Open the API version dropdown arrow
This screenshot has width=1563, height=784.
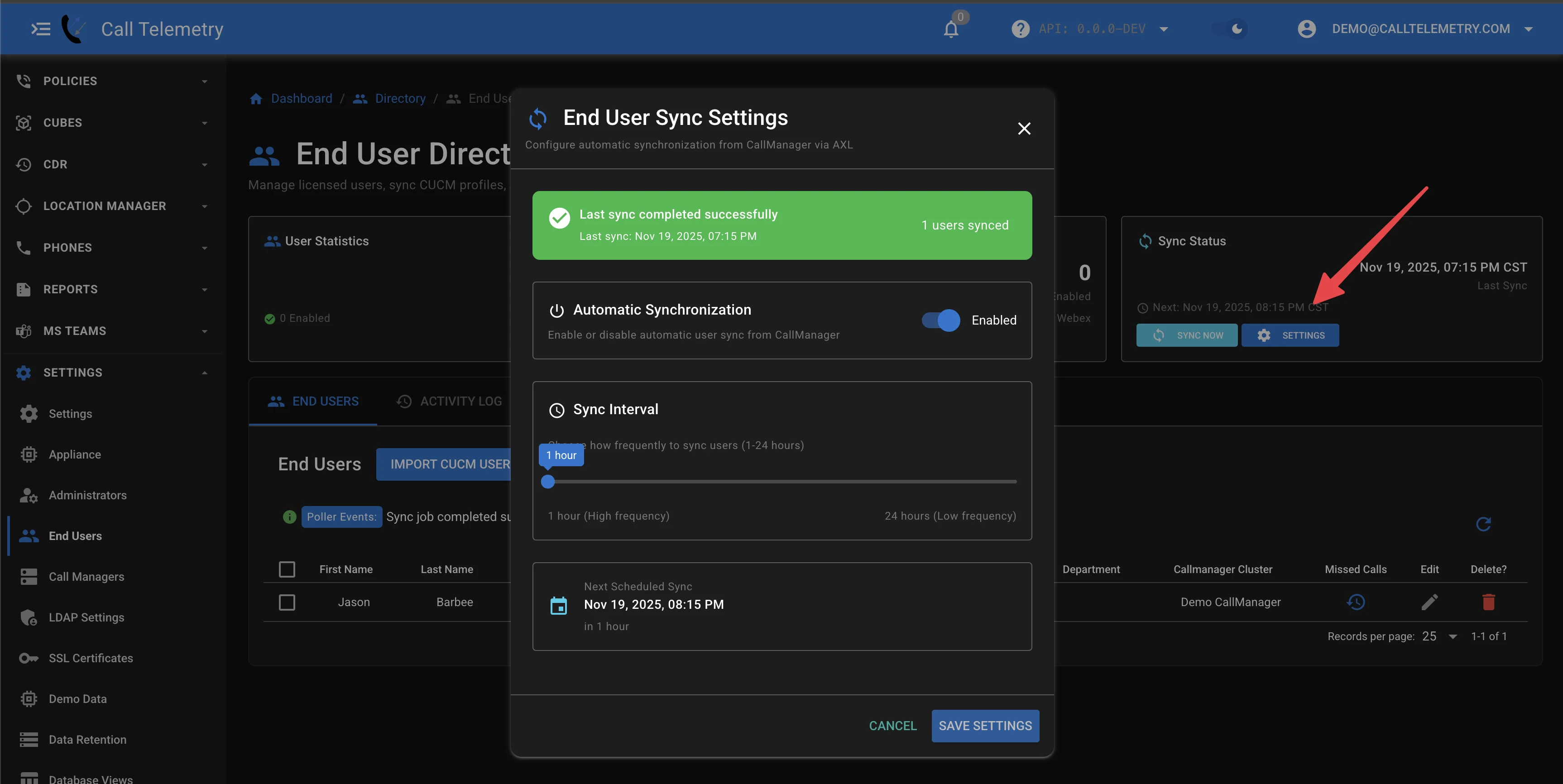(x=1164, y=29)
